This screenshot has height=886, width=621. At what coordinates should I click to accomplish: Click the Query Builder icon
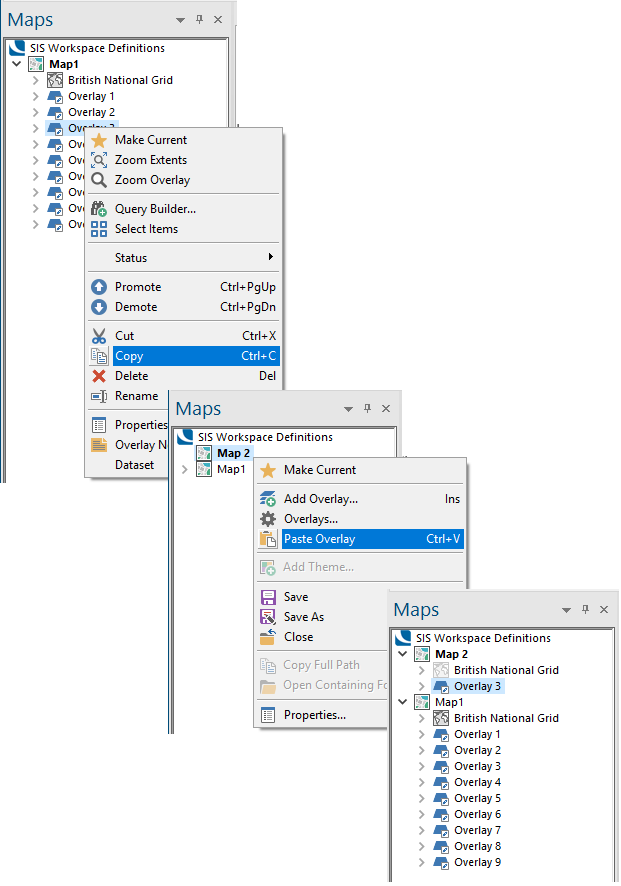pos(99,209)
